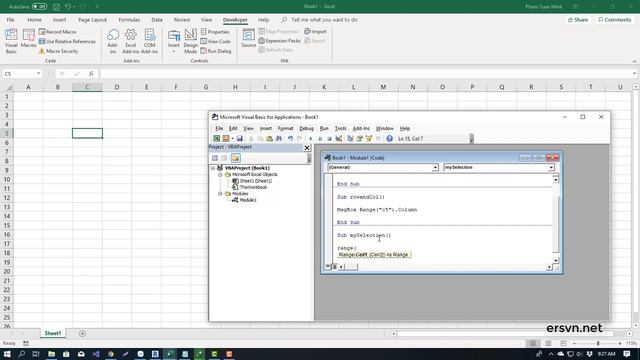
Task: Open XML Expansion Packs
Action: point(280,41)
